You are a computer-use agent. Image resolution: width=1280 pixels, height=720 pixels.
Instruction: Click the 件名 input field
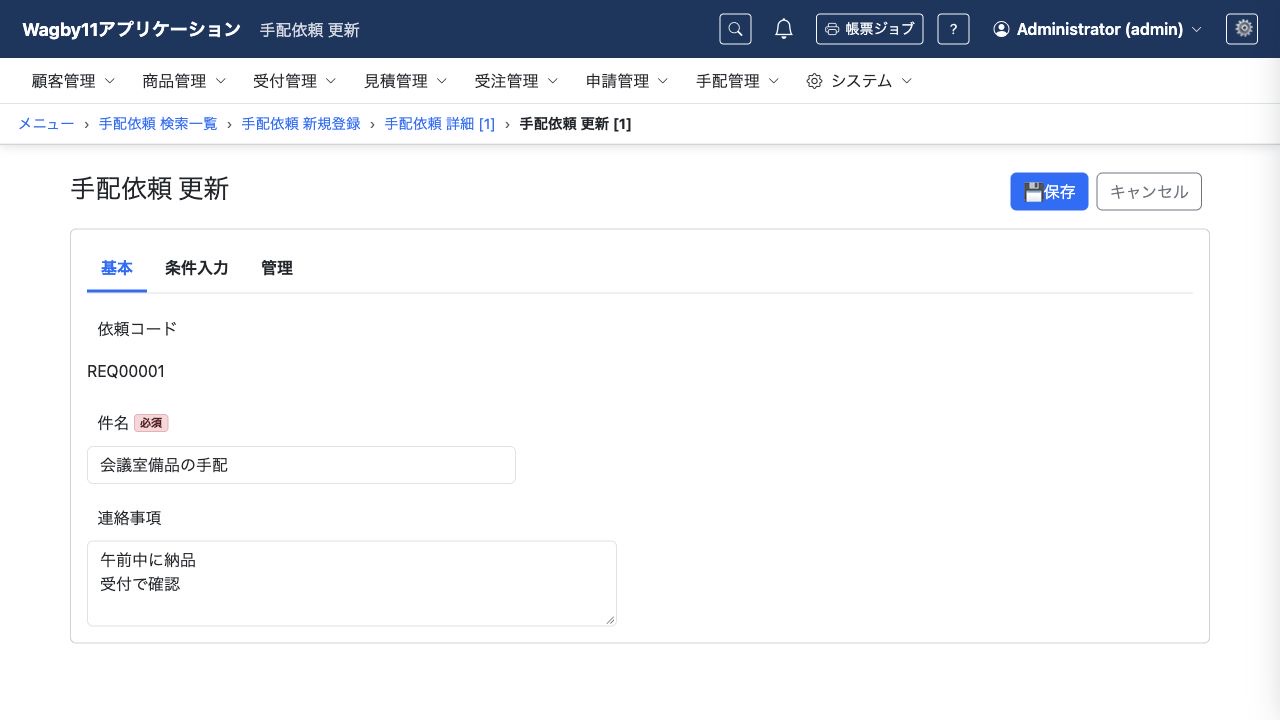coord(301,465)
